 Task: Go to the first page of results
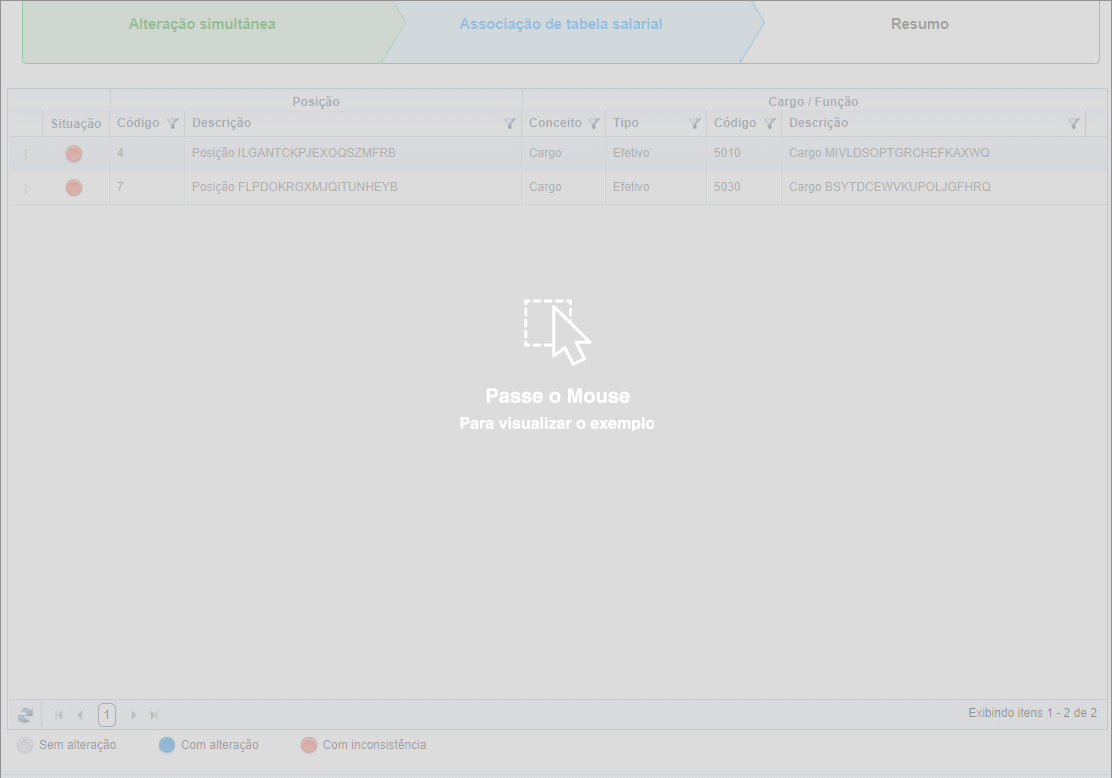point(59,715)
